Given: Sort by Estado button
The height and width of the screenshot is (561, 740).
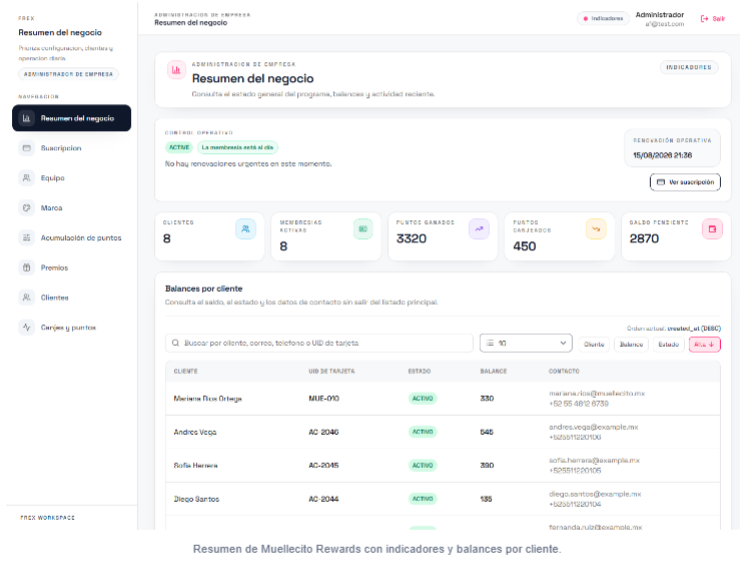Looking at the screenshot, I should click(x=669, y=344).
